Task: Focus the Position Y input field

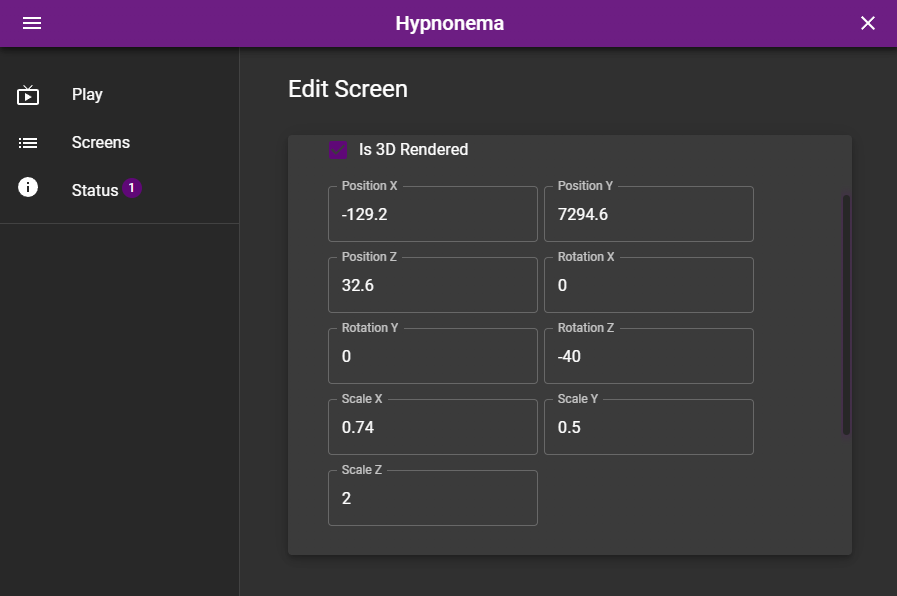Action: pyautogui.click(x=649, y=214)
